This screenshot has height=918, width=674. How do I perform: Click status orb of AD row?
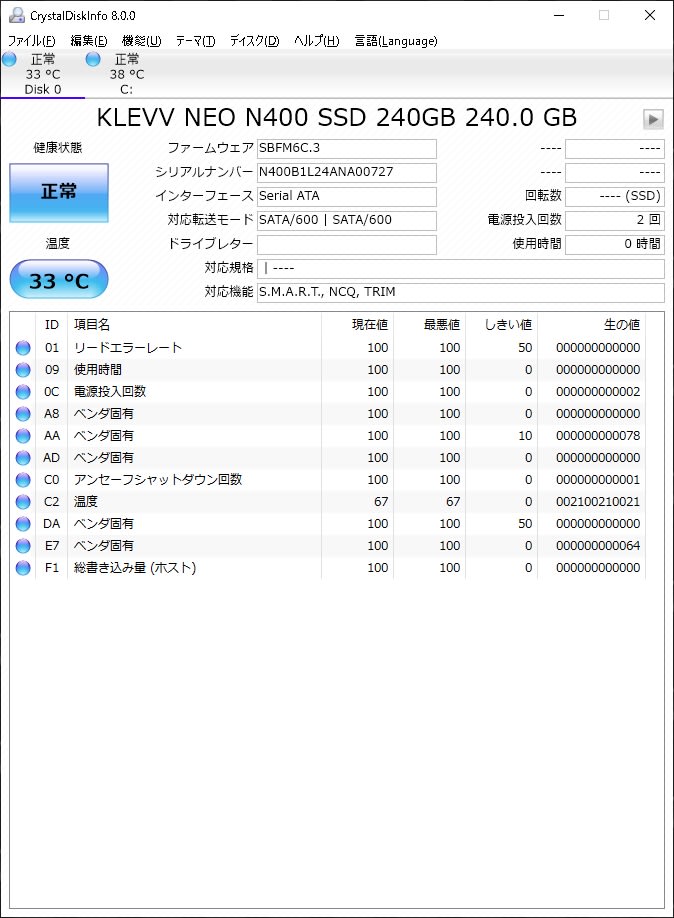pos(23,458)
